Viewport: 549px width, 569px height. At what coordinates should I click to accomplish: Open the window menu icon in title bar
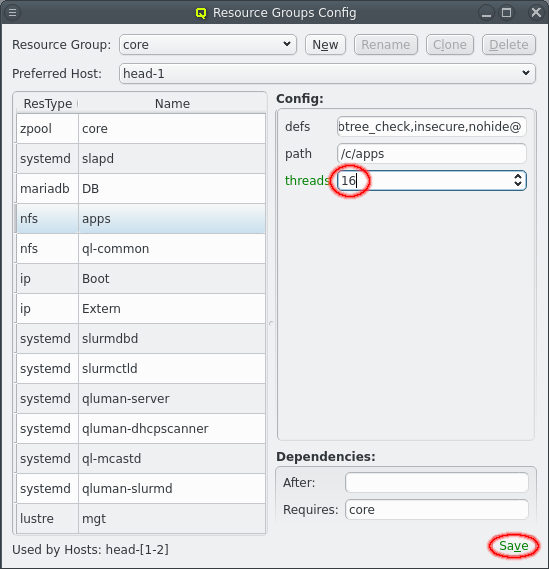(x=12, y=13)
